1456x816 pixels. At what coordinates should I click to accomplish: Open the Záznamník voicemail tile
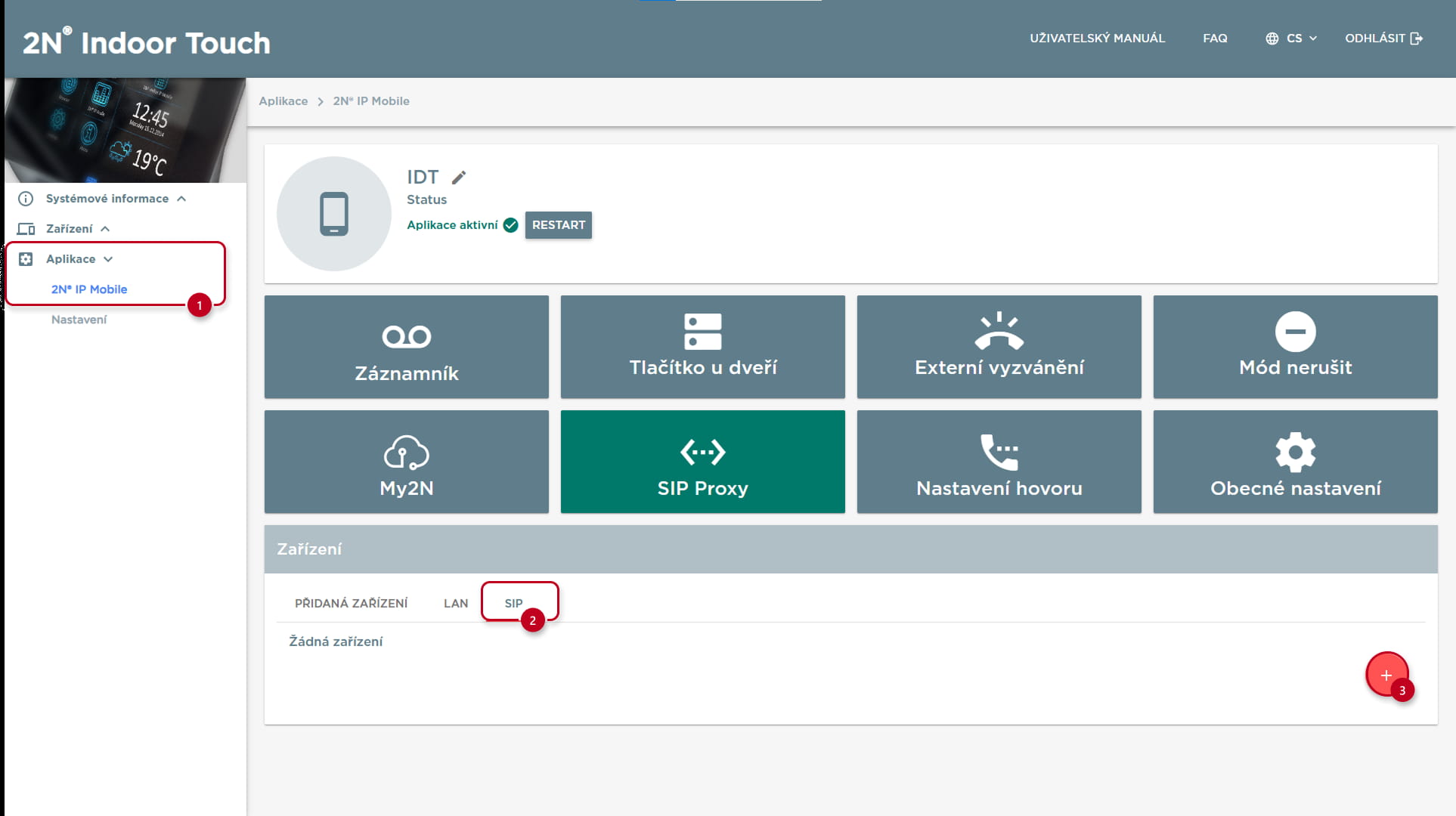coord(407,347)
